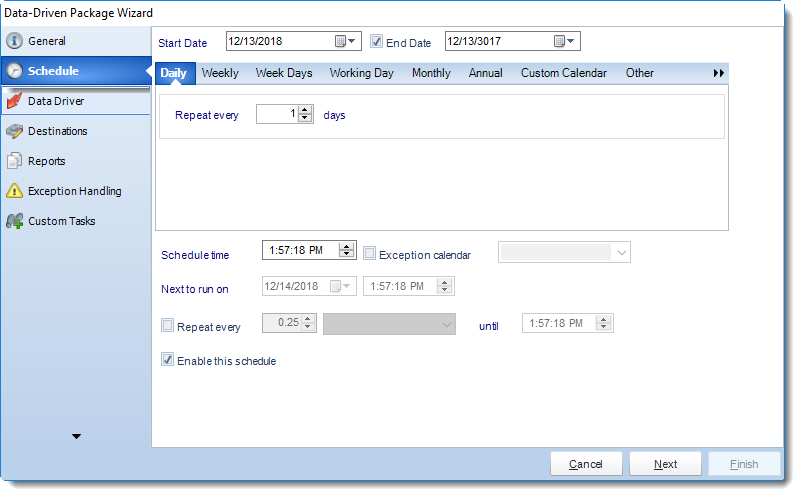The width and height of the screenshot is (800, 496).
Task: Go to the Custom Tasks section
Action: point(76,221)
